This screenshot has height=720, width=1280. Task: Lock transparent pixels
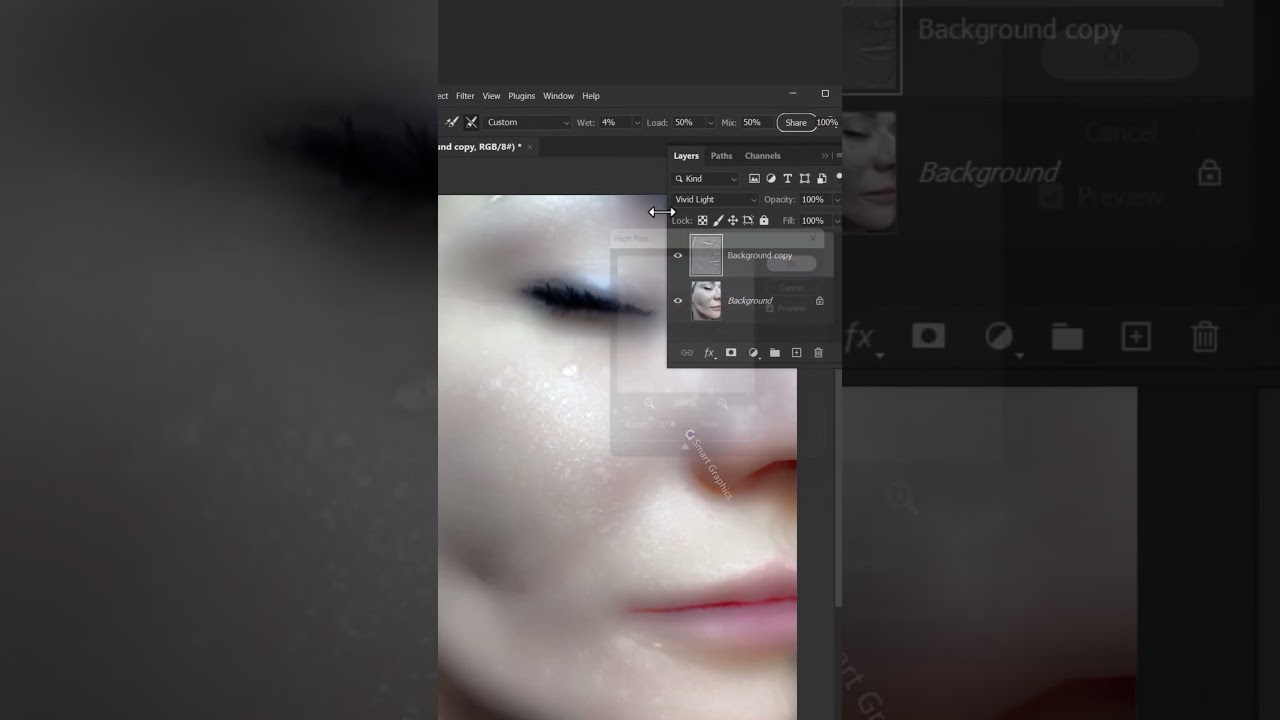pos(702,221)
